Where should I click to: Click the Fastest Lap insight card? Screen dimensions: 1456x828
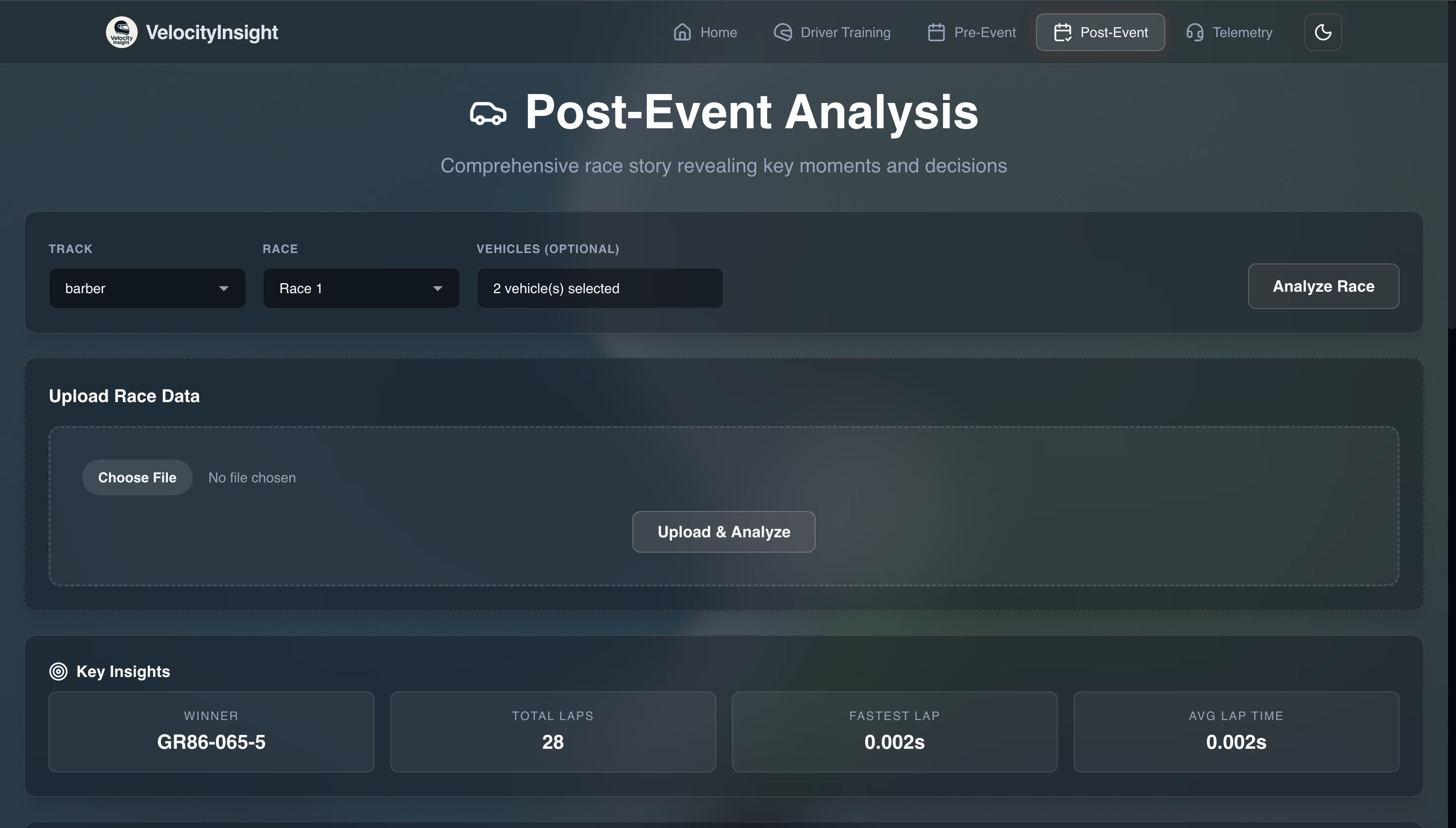(894, 731)
